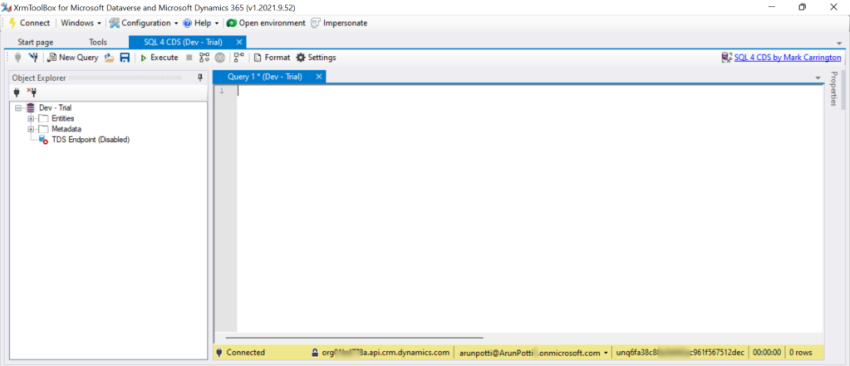The height and width of the screenshot is (366, 850).
Task: Open the Properties side panel
Action: pos(834,88)
